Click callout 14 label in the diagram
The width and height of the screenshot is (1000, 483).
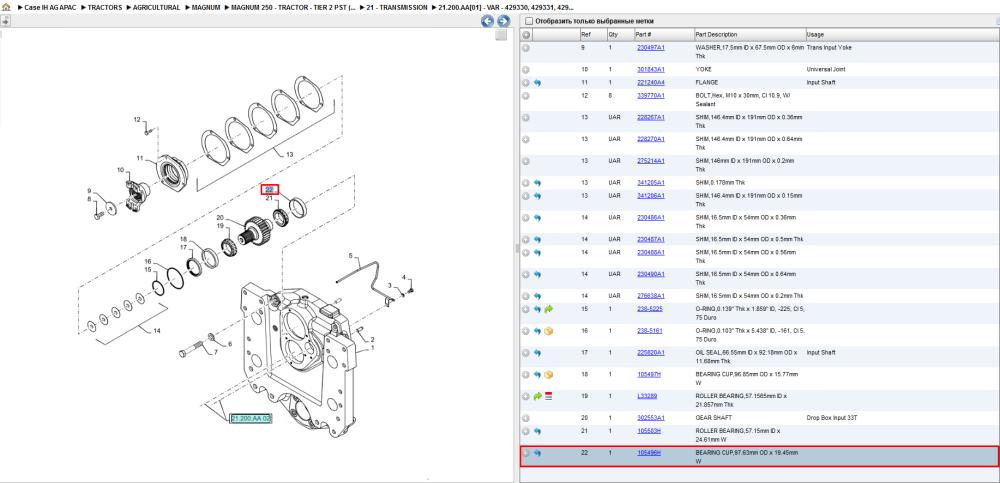tap(156, 332)
